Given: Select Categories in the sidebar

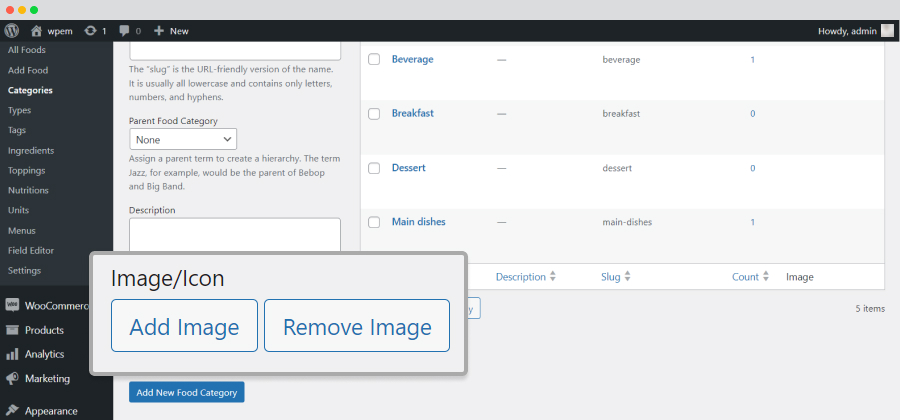Looking at the screenshot, I should pos(30,90).
